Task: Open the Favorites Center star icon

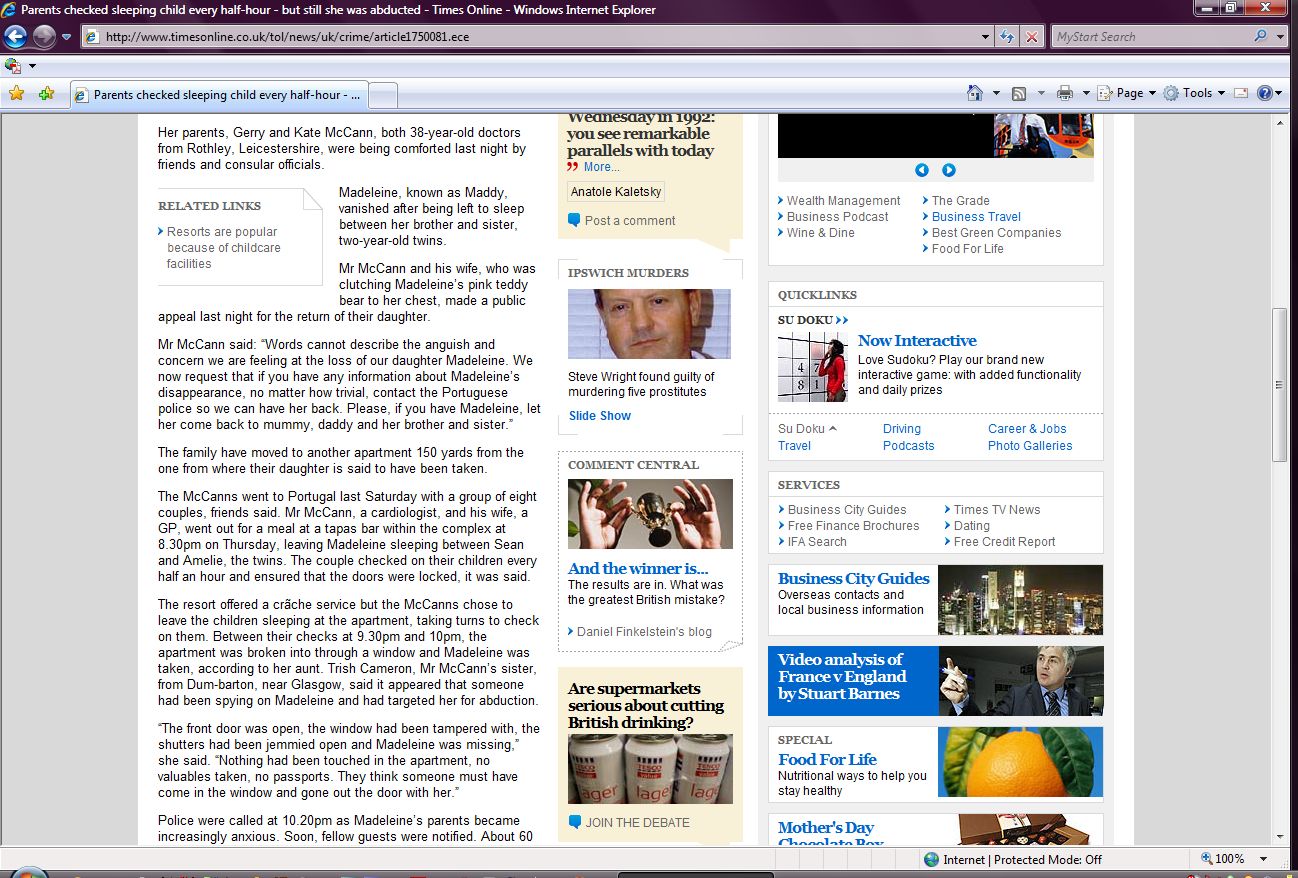Action: pyautogui.click(x=16, y=94)
